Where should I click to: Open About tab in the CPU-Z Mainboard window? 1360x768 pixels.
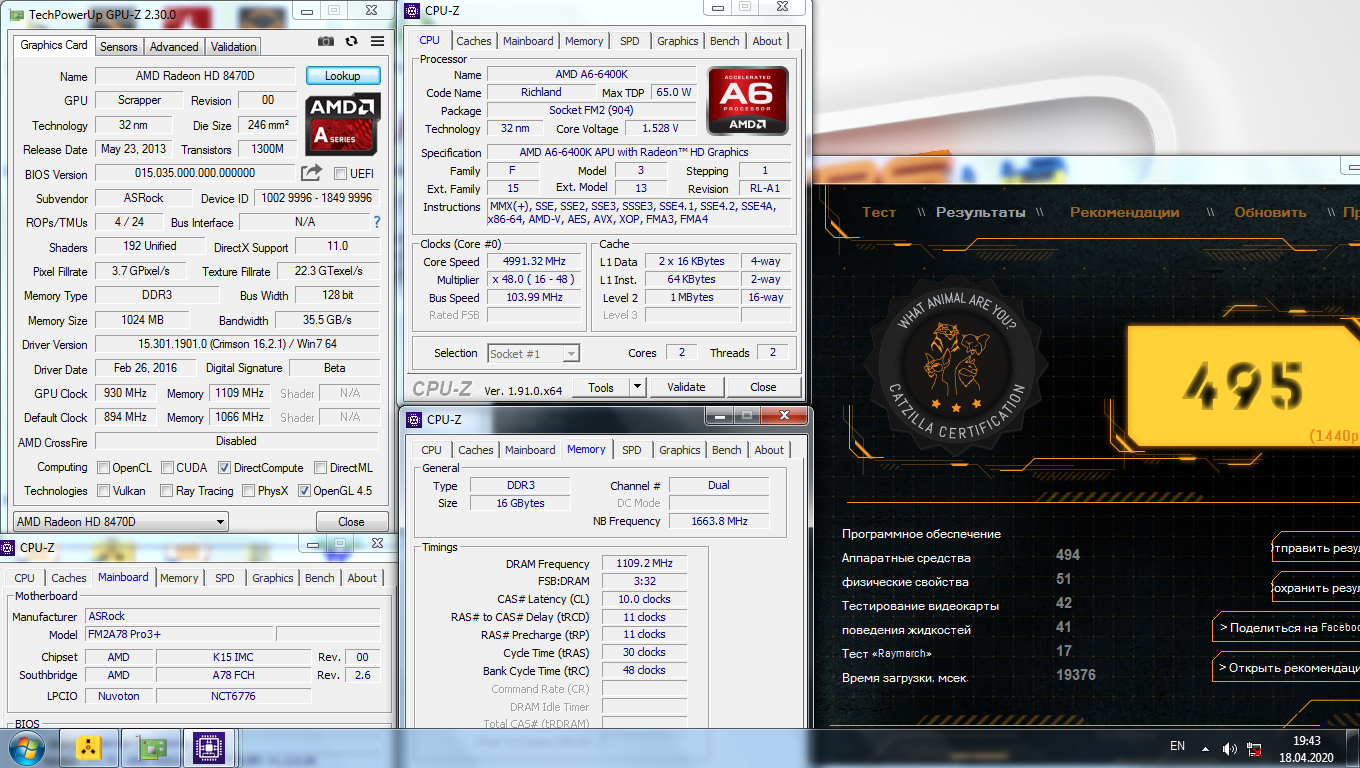tap(362, 578)
